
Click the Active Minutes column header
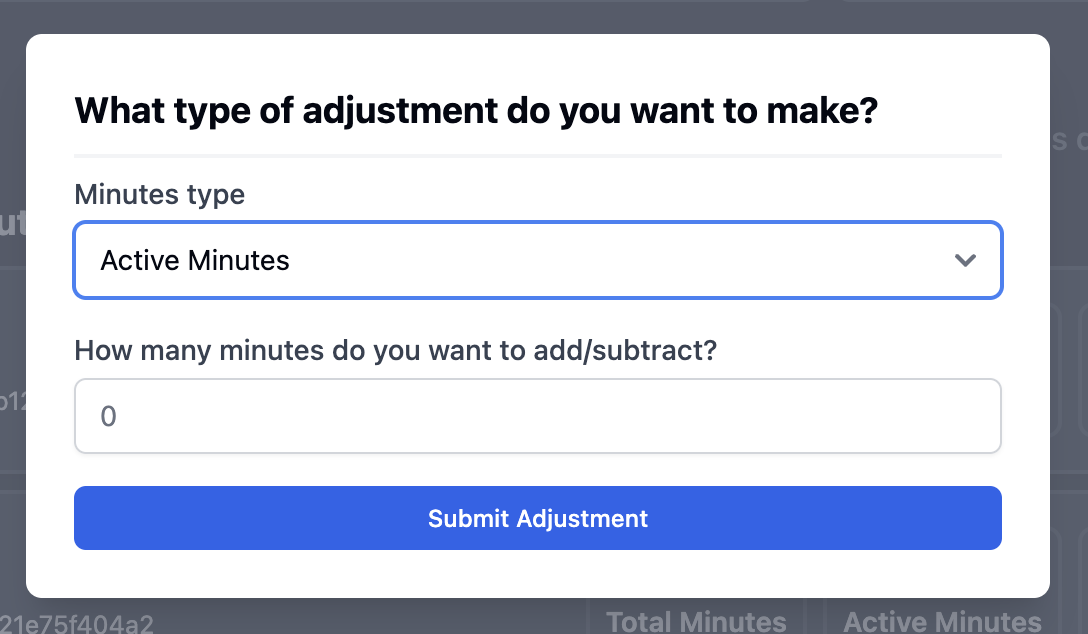940,621
